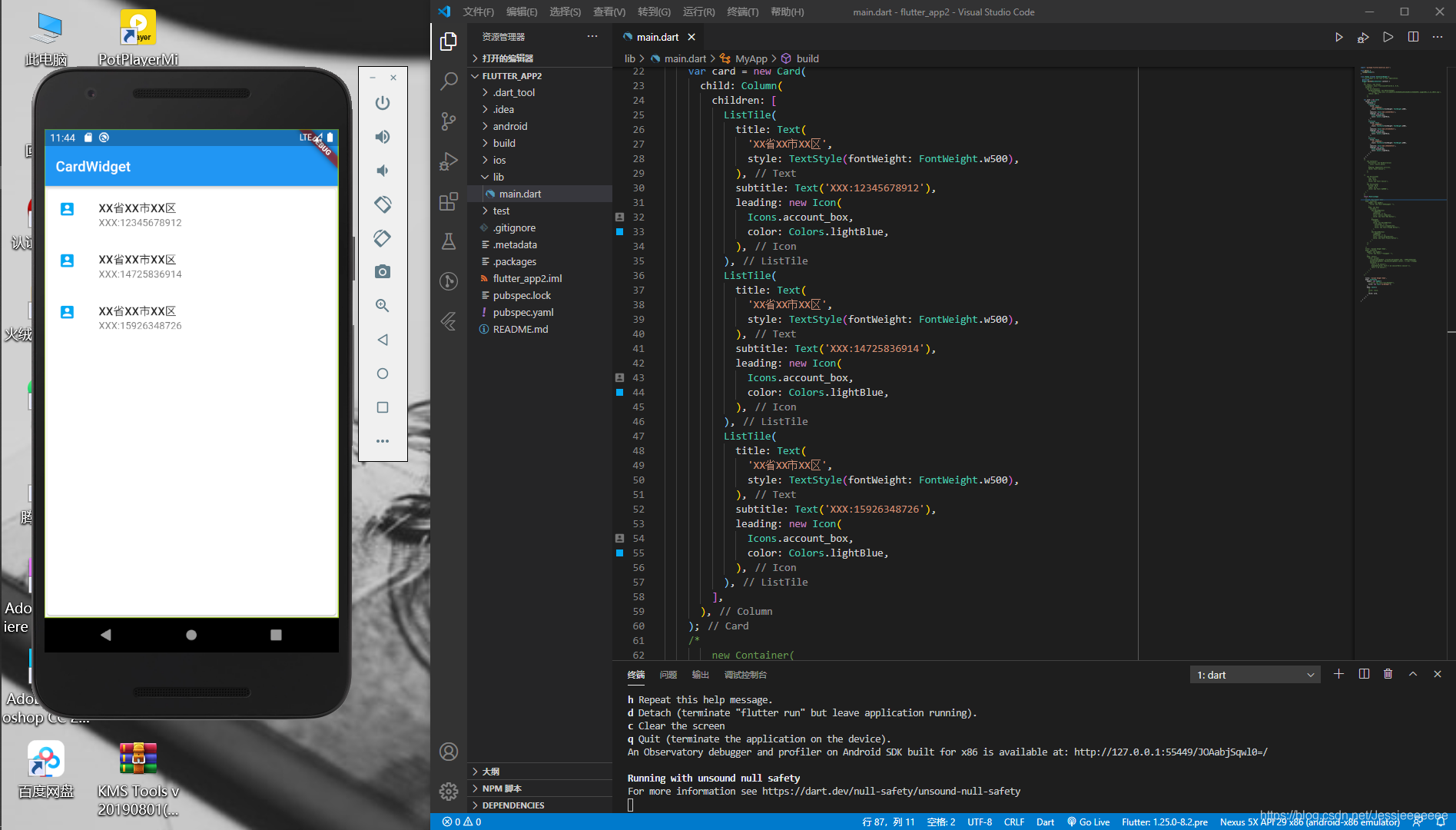The height and width of the screenshot is (830, 1456).
Task: Expand the NPM 脚本 section
Action: [540, 788]
